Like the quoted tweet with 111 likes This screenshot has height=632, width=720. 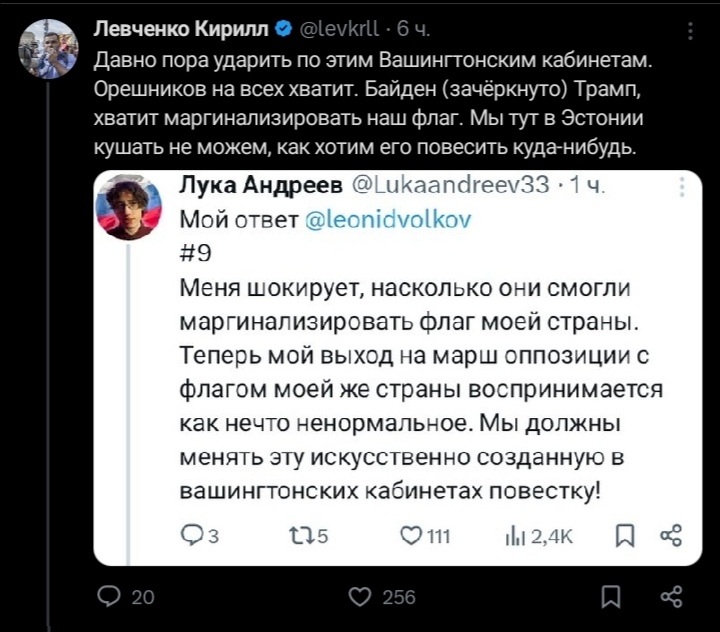425,536
